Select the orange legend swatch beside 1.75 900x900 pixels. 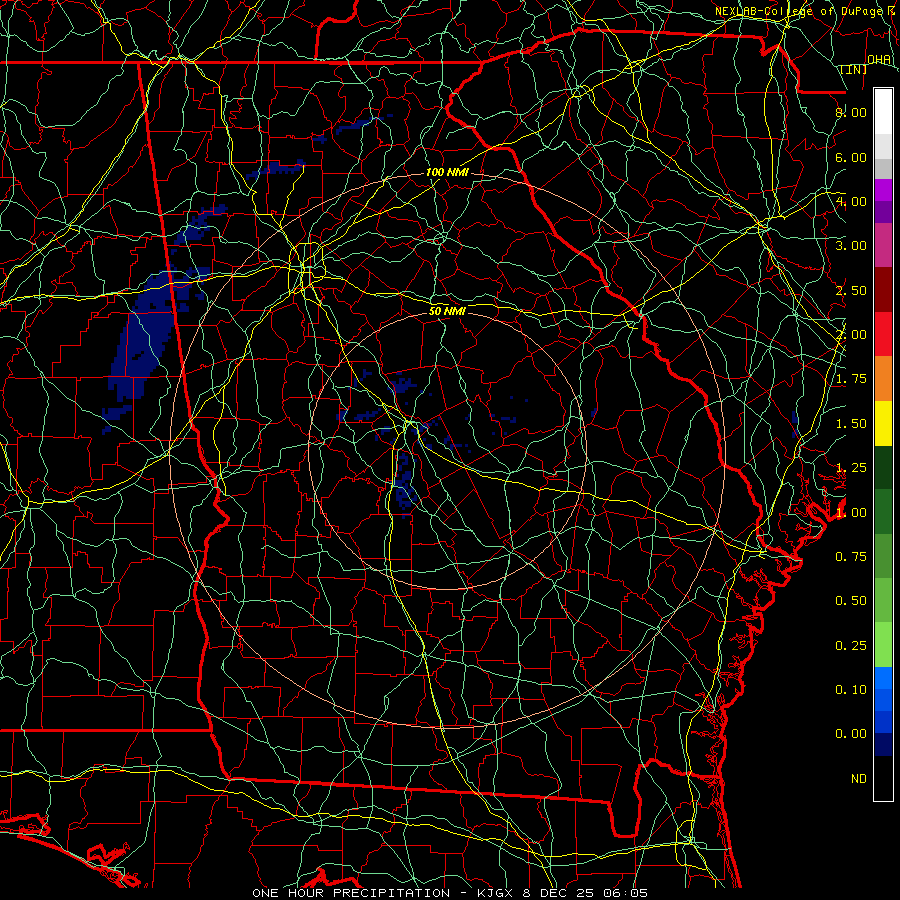coord(883,379)
